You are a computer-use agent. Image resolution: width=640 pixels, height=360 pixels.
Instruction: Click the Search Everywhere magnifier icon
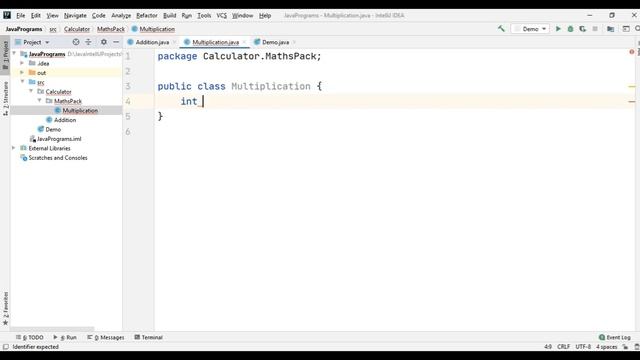637,29
